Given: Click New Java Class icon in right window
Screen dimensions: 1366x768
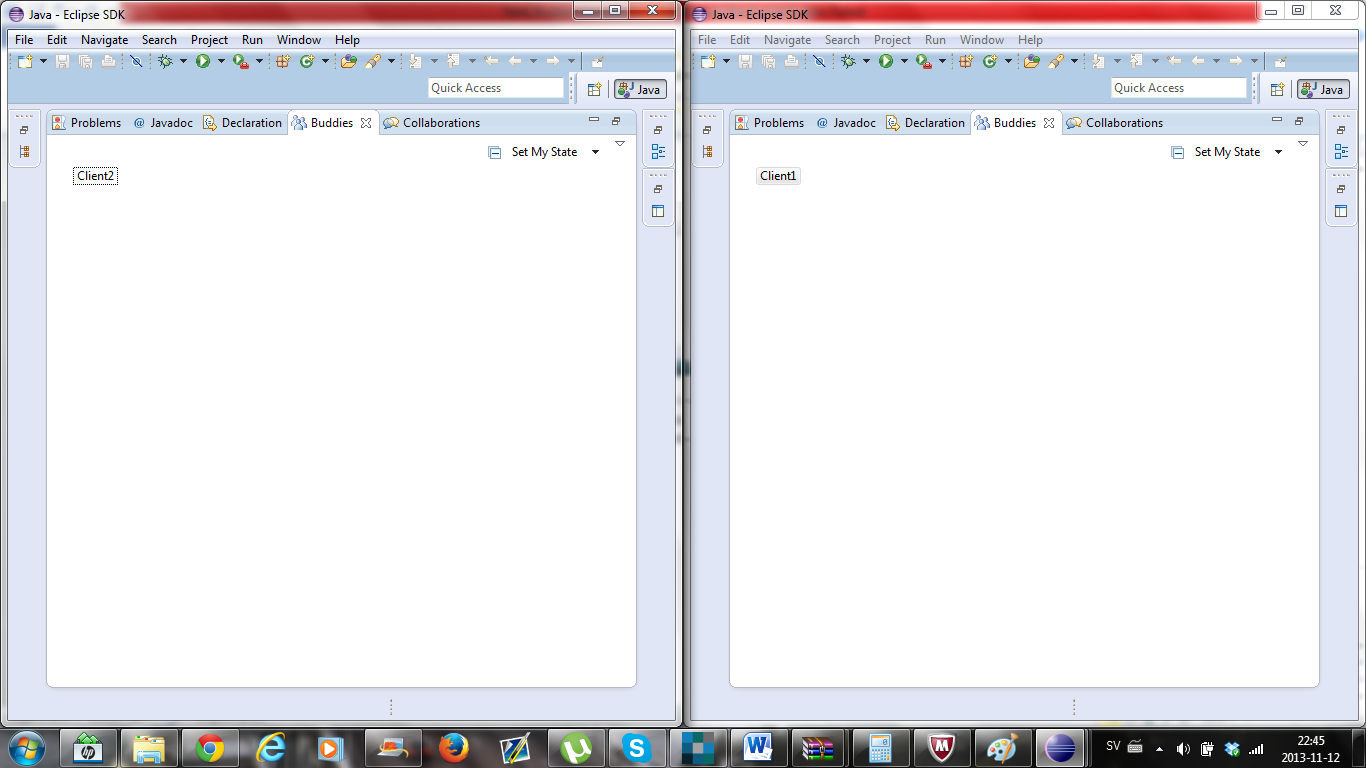Looking at the screenshot, I should (x=990, y=61).
